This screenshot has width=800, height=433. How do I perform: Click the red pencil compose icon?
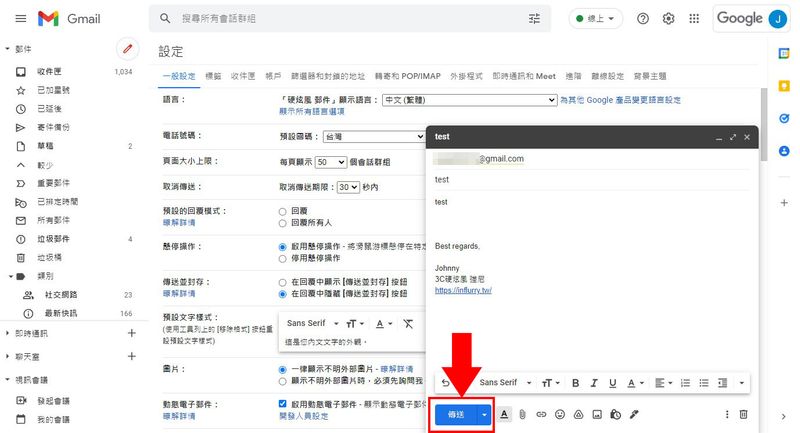coord(128,49)
